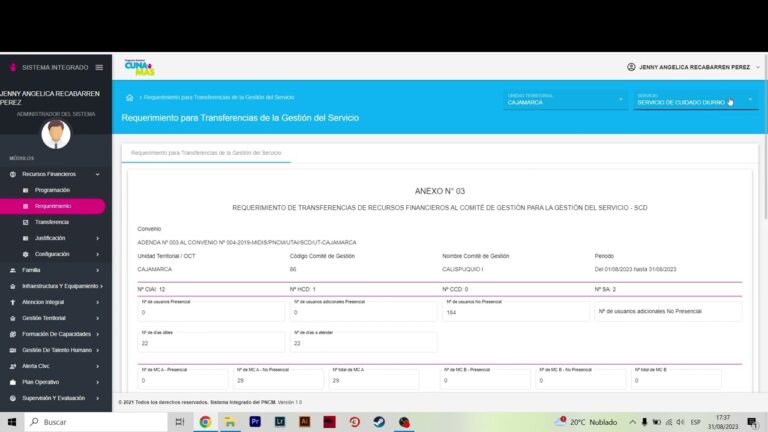Show hidden system tray icons

[632, 422]
